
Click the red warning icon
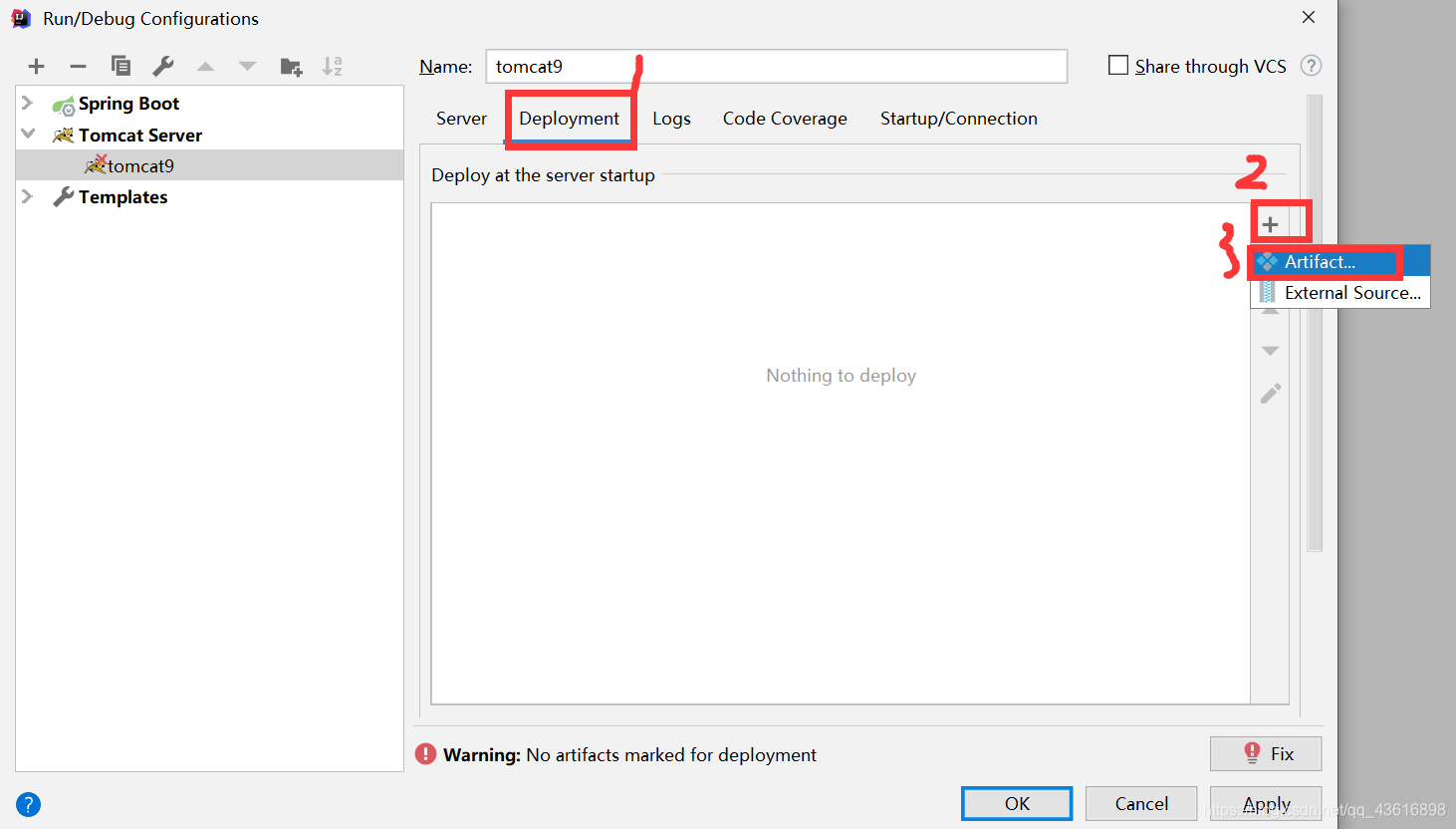click(426, 754)
